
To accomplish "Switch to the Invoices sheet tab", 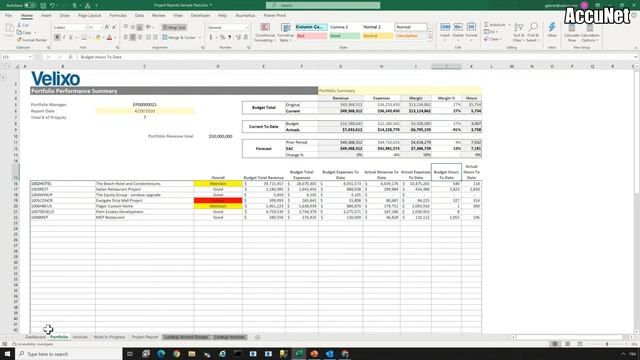I will coord(80,337).
